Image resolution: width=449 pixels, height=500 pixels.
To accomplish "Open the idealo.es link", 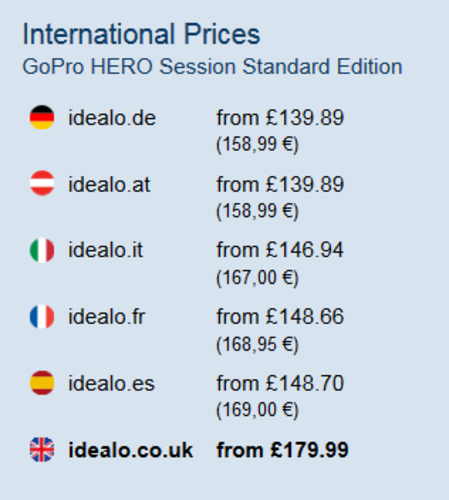I will click(x=111, y=383).
